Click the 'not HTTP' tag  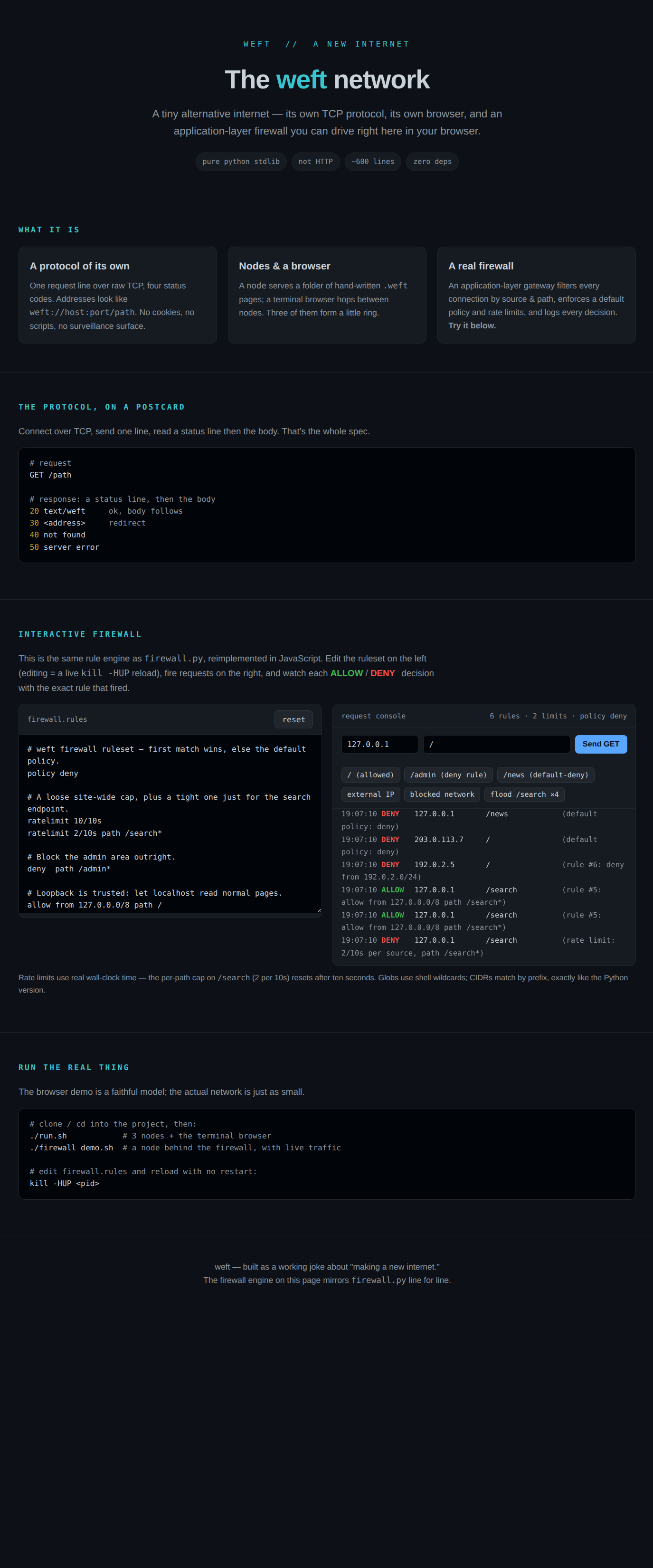point(315,162)
